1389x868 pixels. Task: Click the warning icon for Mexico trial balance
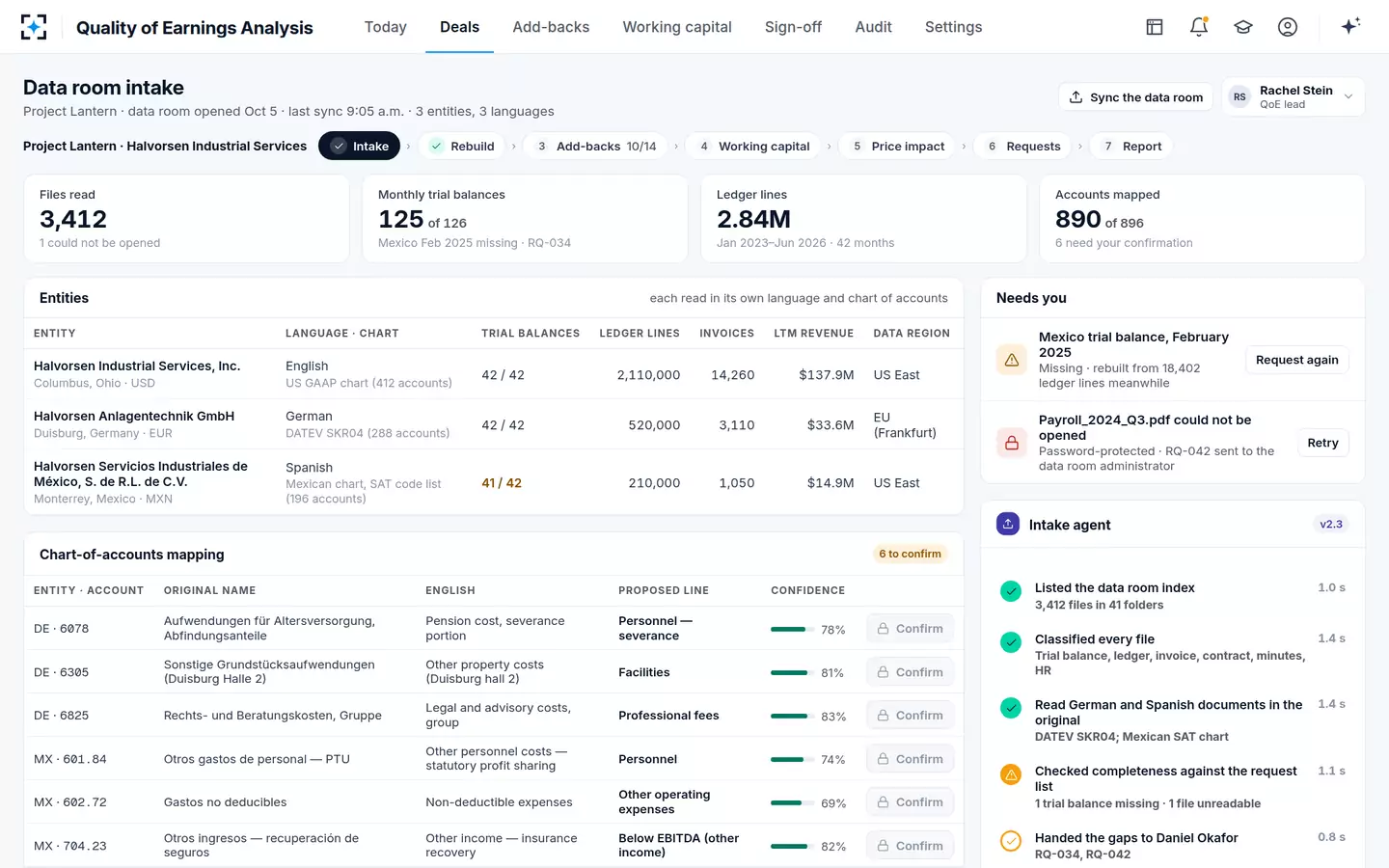(1012, 360)
